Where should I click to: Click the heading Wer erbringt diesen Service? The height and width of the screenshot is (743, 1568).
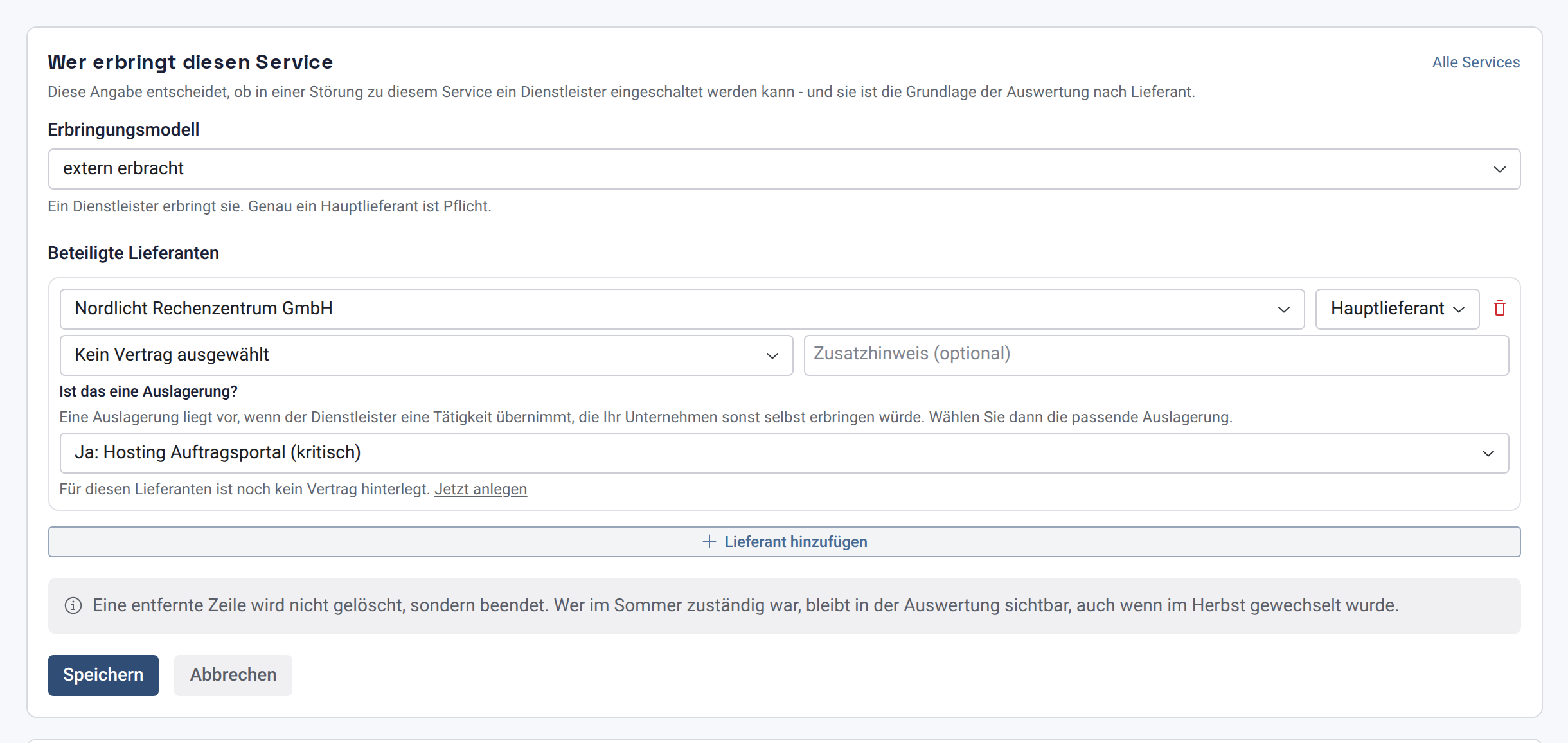tap(190, 62)
